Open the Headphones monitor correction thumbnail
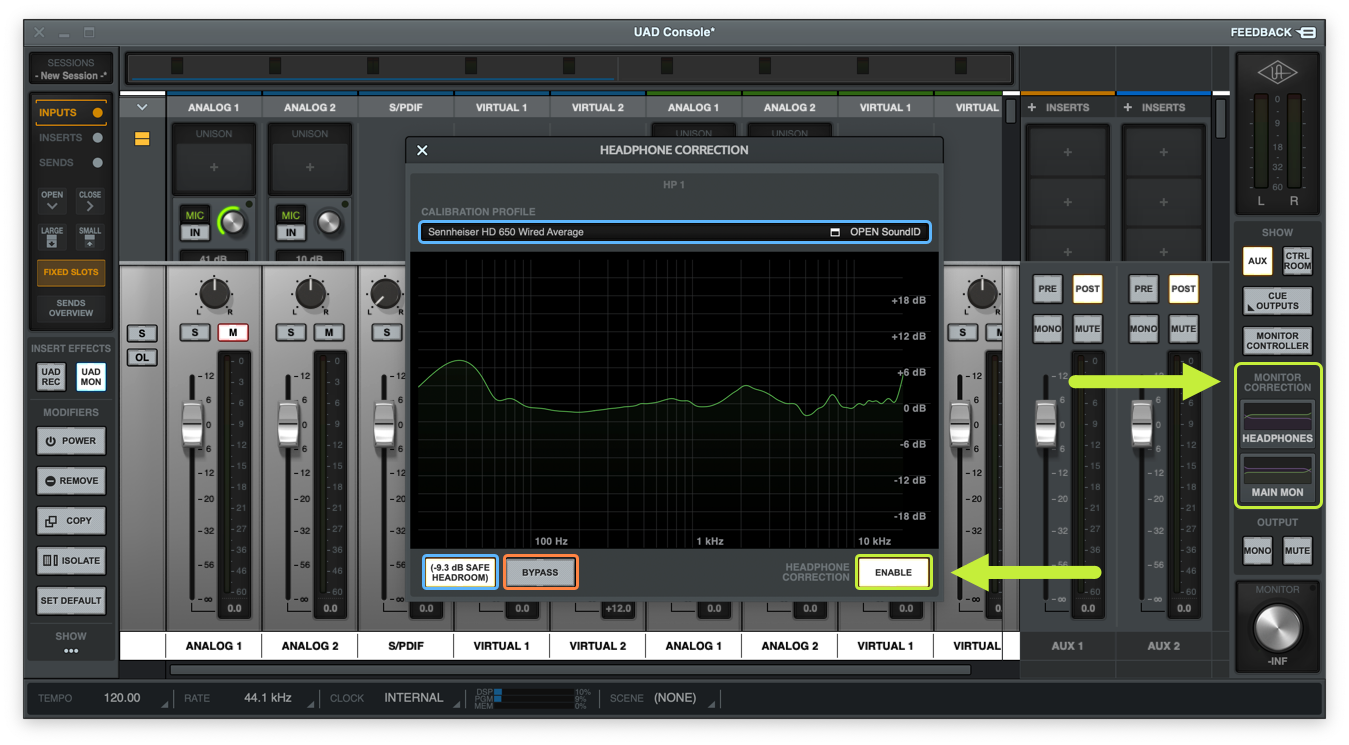This screenshot has height=745, width=1349. 1277,416
